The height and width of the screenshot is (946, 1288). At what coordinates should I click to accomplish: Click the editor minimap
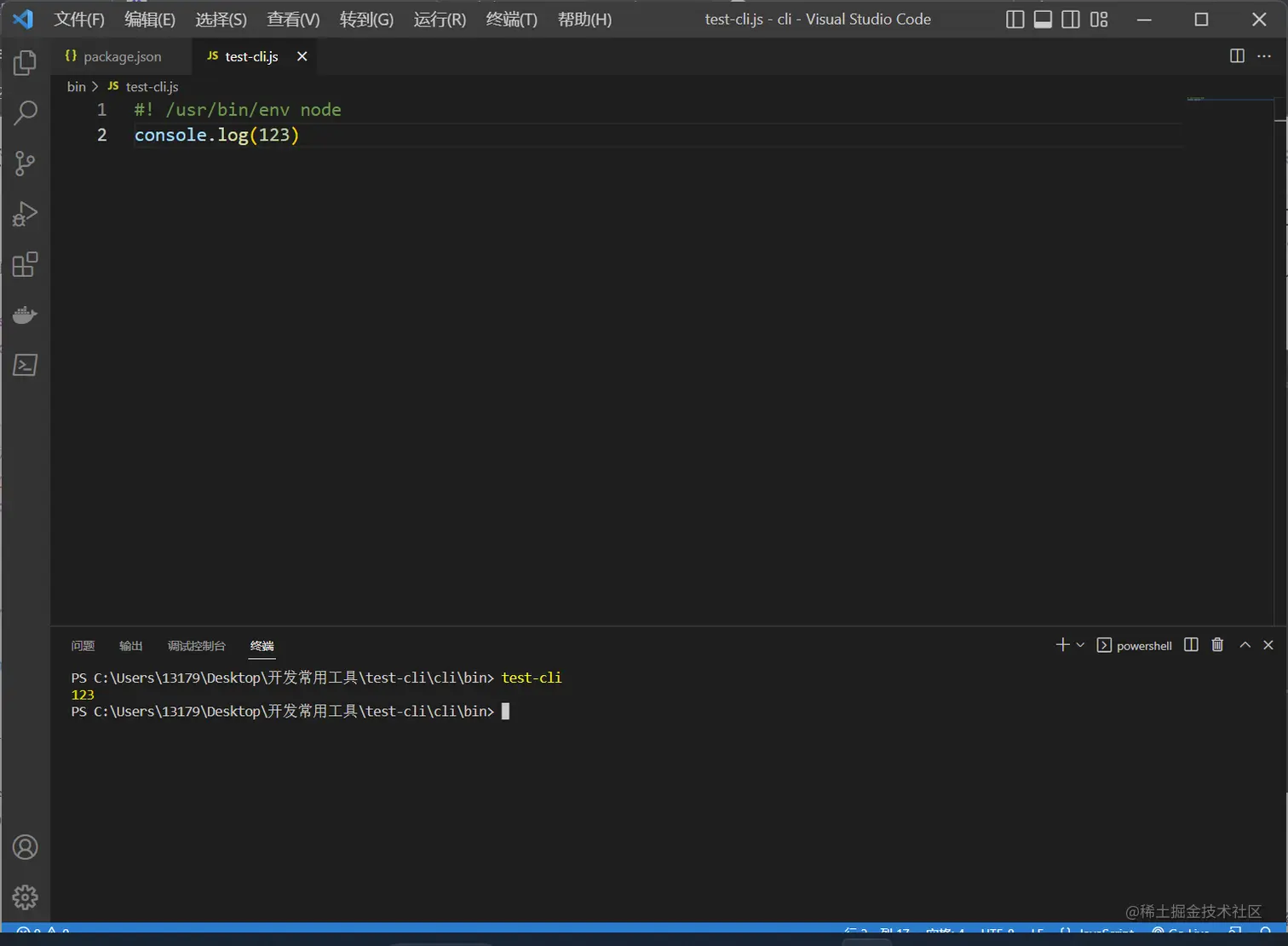pyautogui.click(x=1229, y=100)
